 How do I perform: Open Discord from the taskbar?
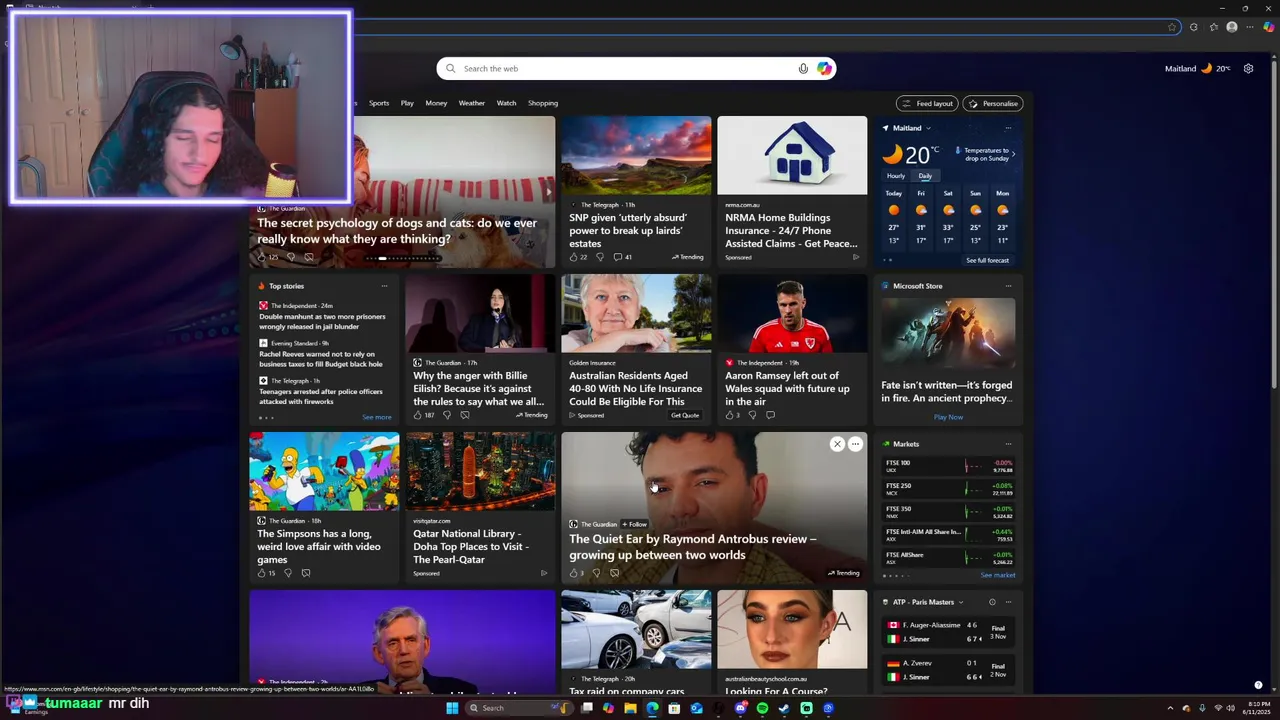pos(740,708)
